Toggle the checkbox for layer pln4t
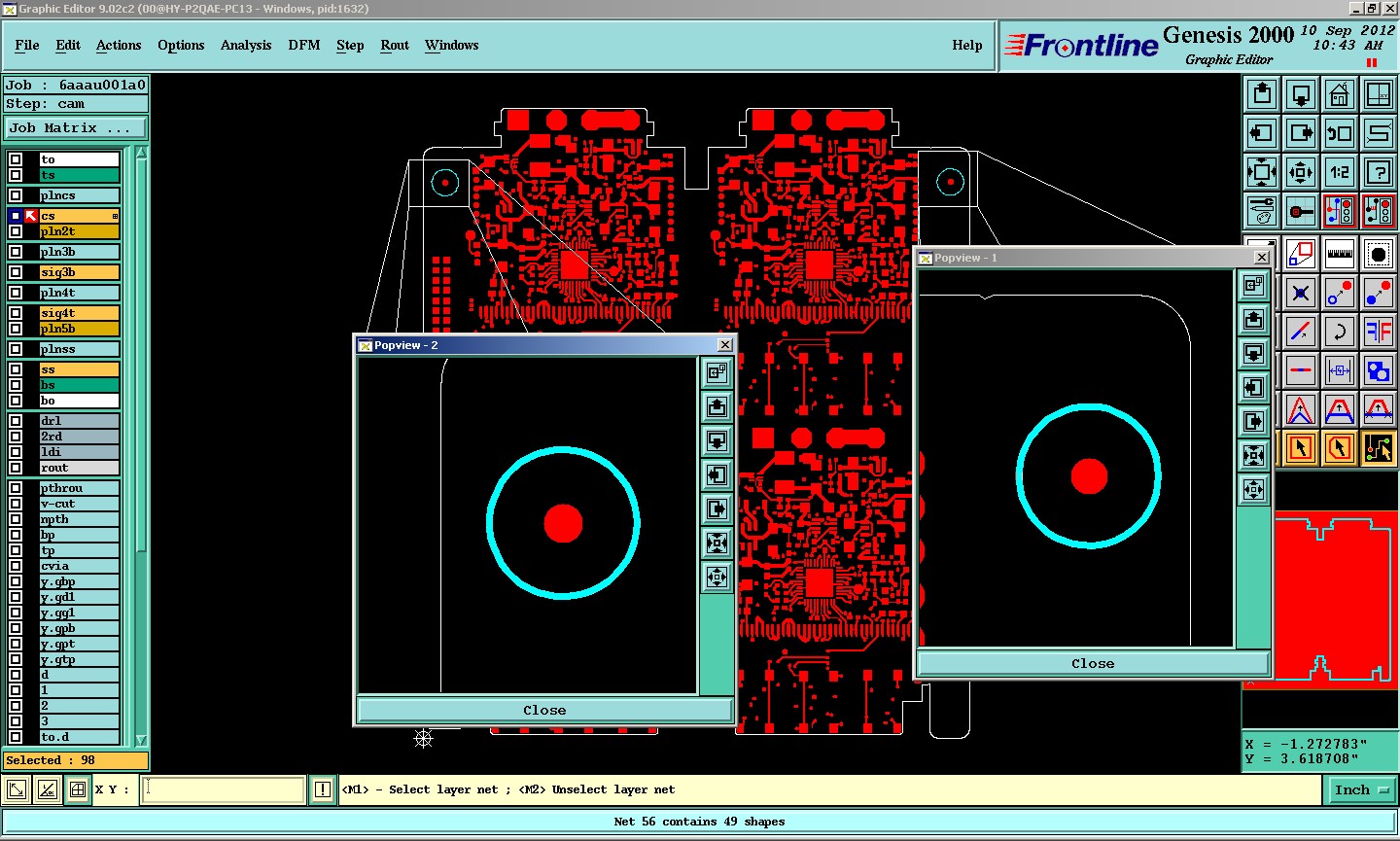This screenshot has width=1400, height=841. [x=16, y=293]
